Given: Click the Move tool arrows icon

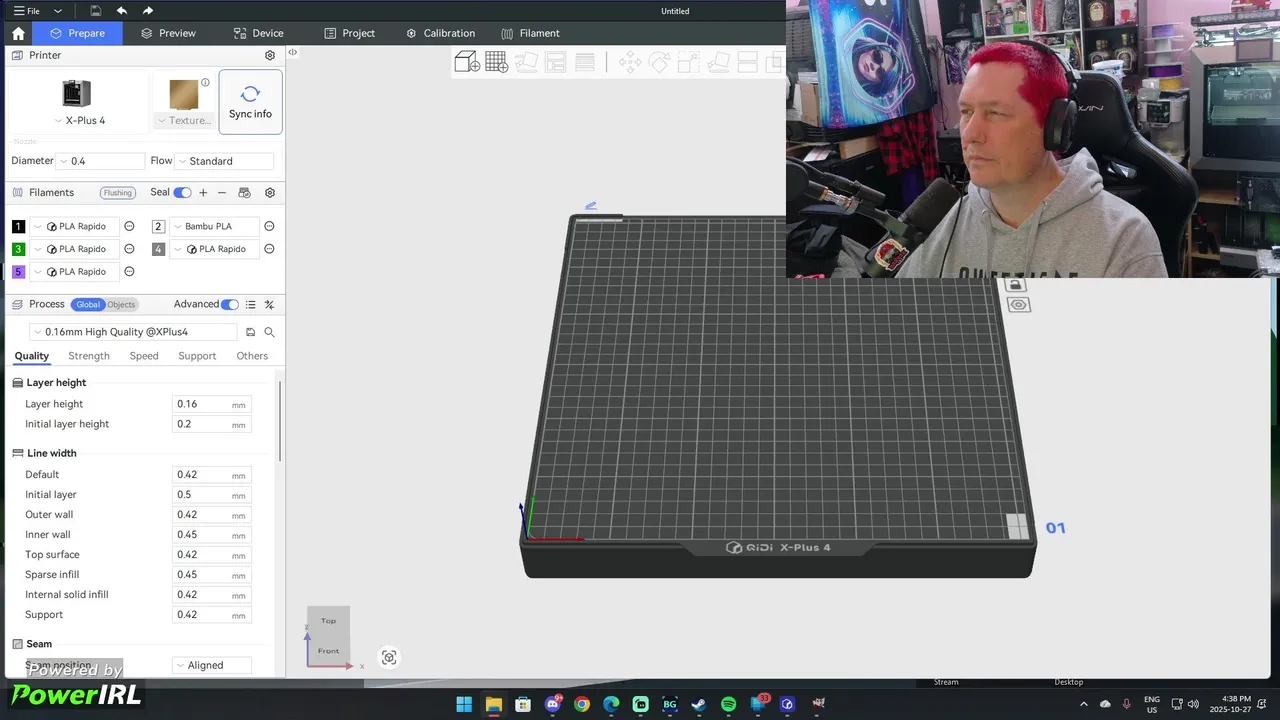Looking at the screenshot, I should coord(630,62).
